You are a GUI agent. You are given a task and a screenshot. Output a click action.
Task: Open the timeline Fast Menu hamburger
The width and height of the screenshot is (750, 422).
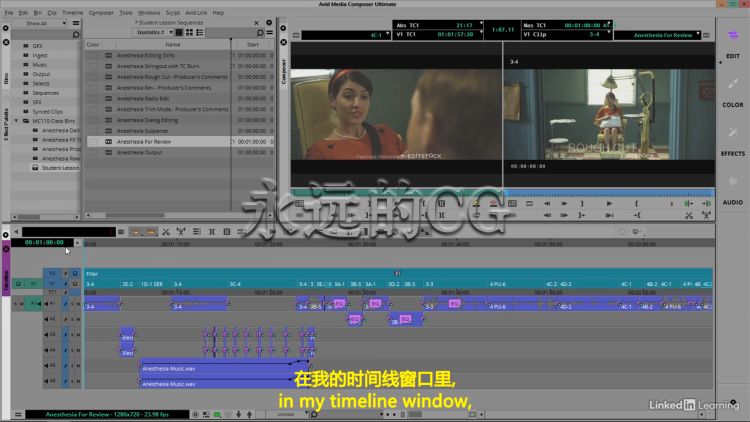(121, 232)
